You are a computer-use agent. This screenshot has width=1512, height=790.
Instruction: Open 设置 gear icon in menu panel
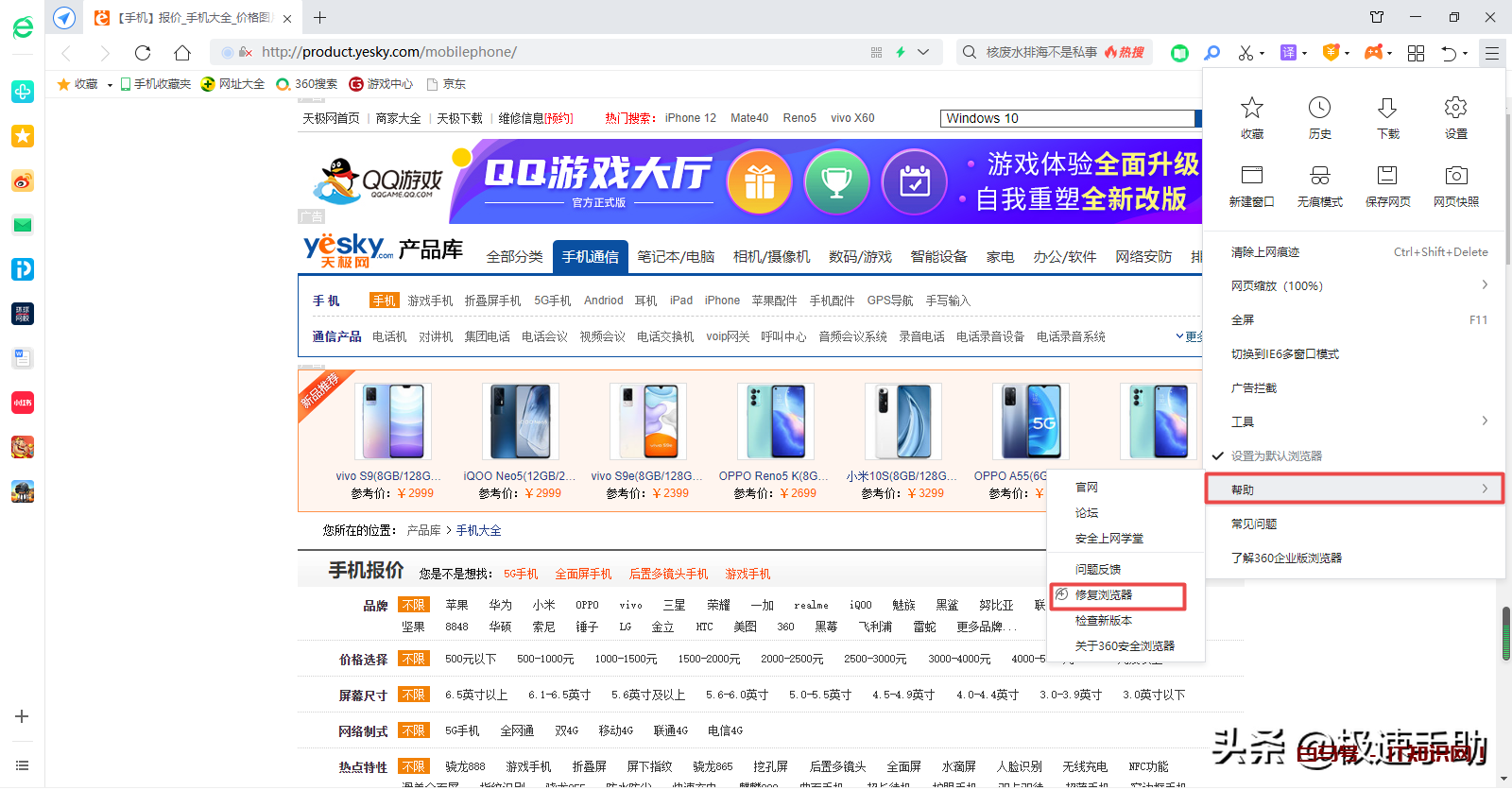pos(1456,108)
